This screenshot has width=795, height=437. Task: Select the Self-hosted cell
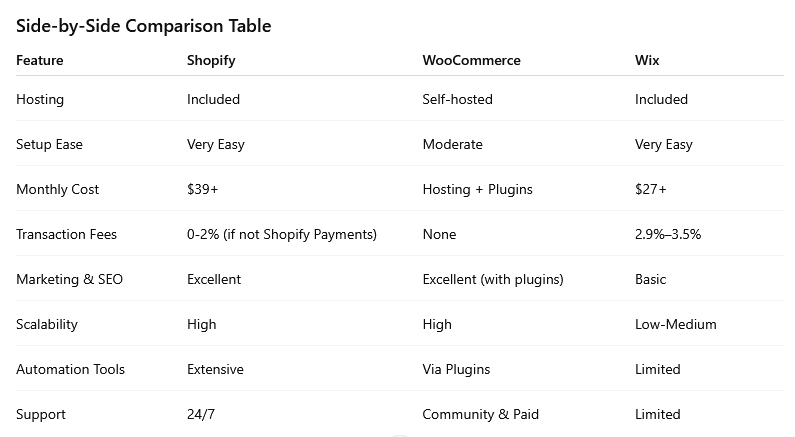coord(457,99)
